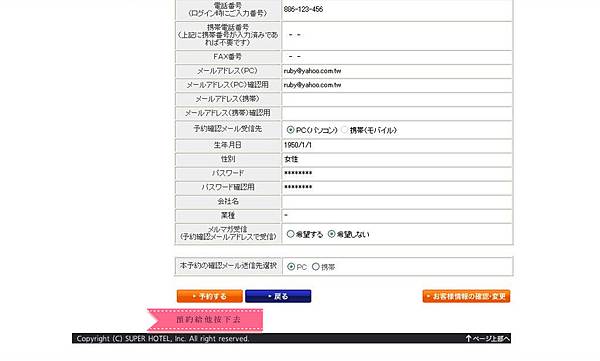The width and height of the screenshot is (600, 361).
Task: Click the 業種 label cell
Action: [x=228, y=216]
